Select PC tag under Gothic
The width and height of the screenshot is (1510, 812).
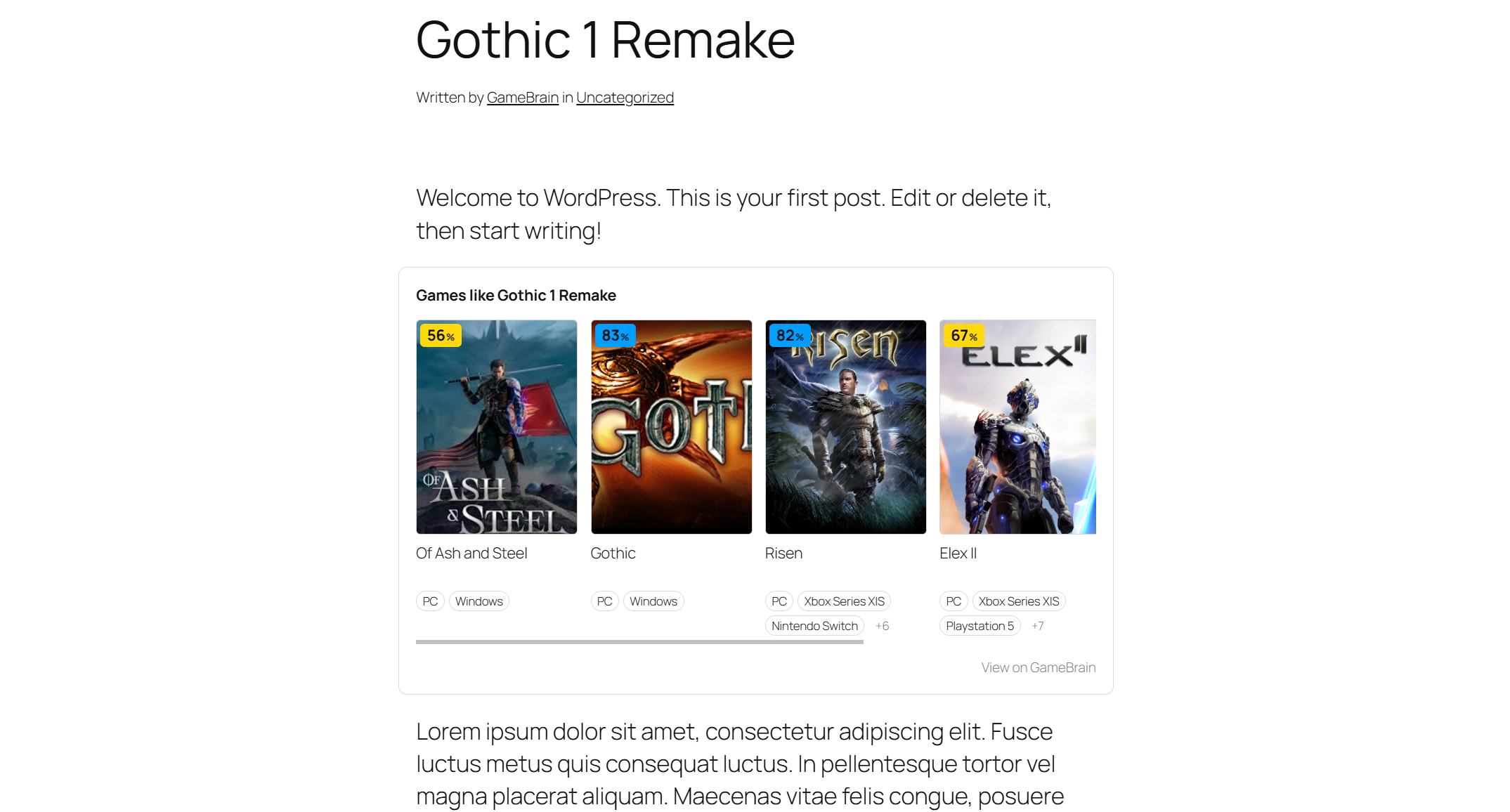(604, 601)
